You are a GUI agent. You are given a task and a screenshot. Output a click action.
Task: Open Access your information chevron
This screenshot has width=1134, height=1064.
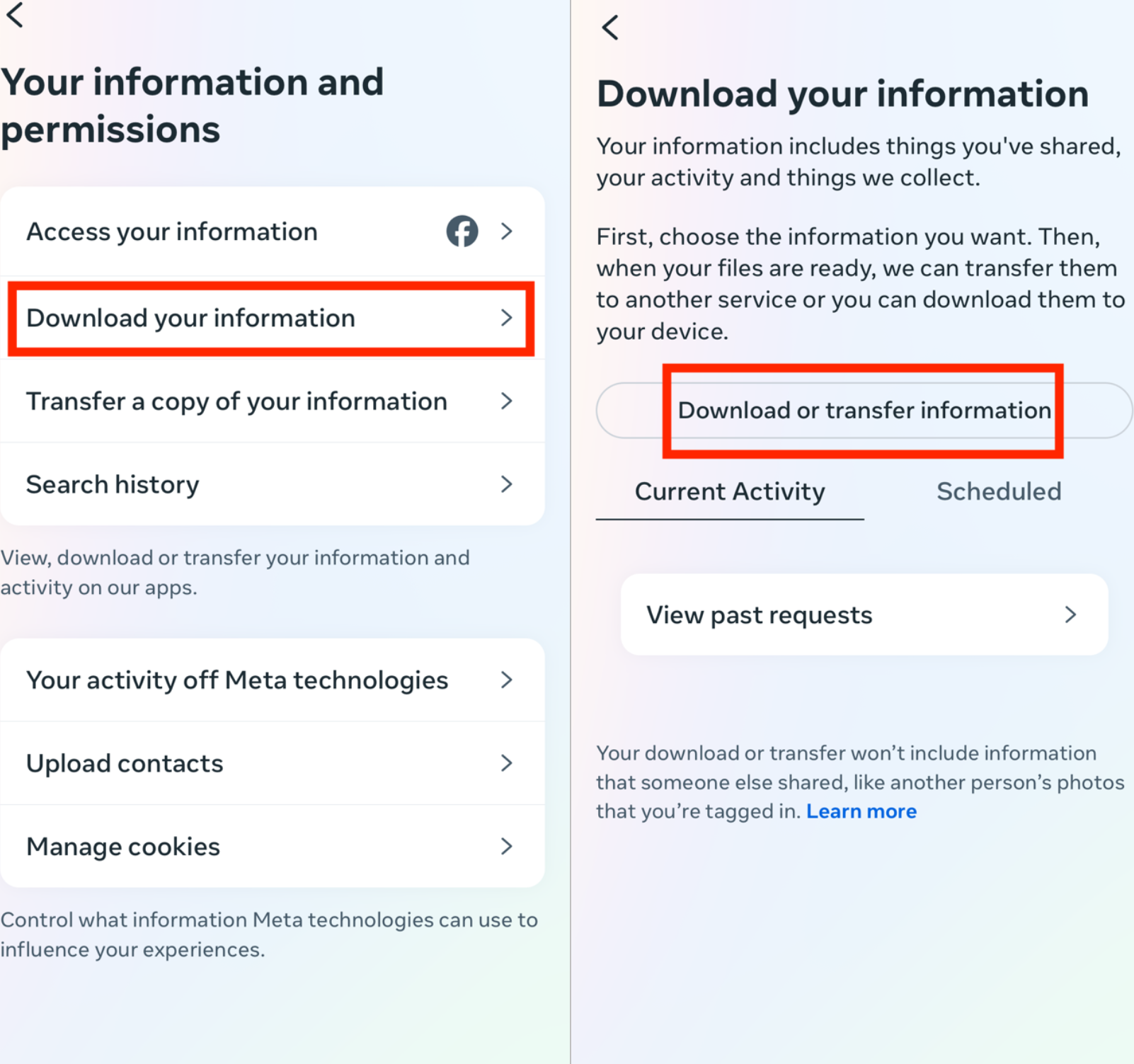(506, 231)
